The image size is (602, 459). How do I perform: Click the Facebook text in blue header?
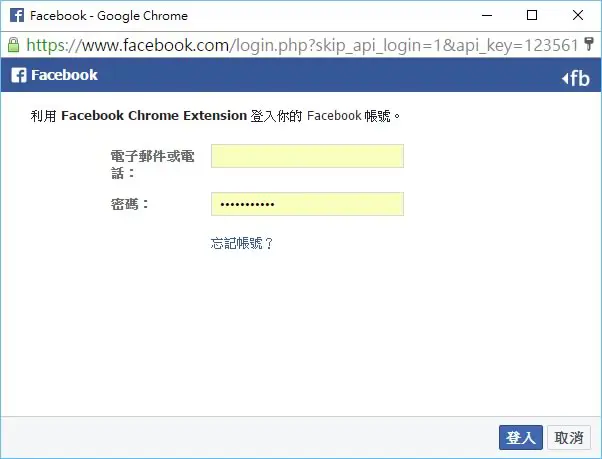coord(64,75)
